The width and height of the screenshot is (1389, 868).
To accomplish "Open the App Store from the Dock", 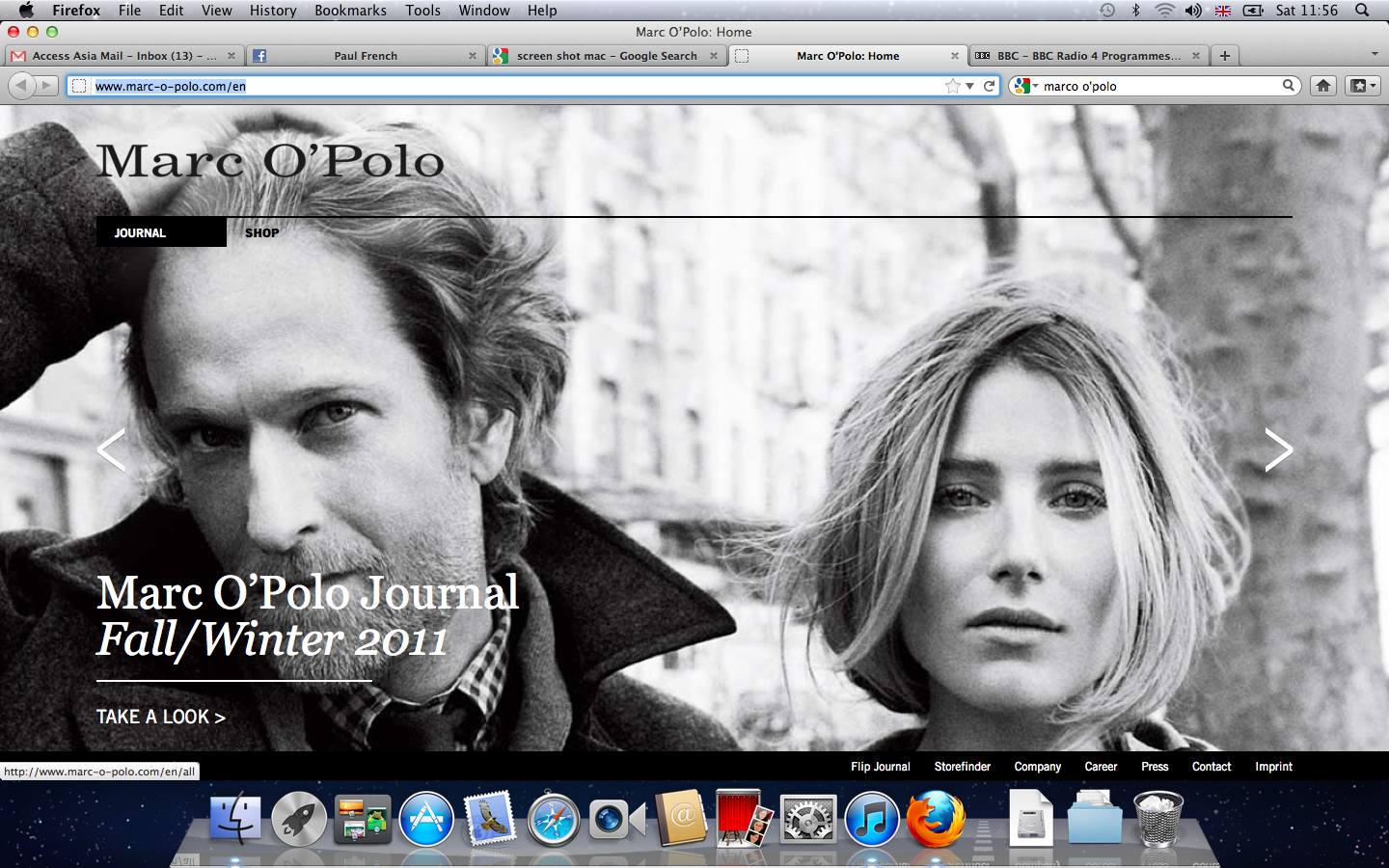I will [426, 819].
